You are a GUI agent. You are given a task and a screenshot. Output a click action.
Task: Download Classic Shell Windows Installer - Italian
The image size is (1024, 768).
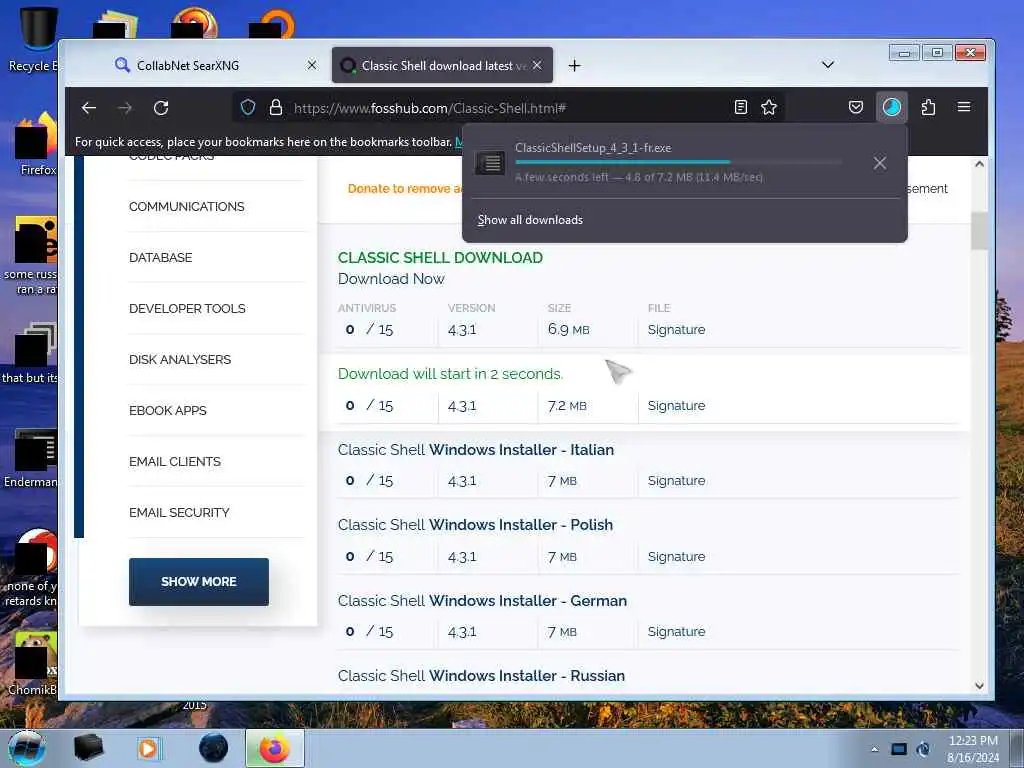(475, 450)
